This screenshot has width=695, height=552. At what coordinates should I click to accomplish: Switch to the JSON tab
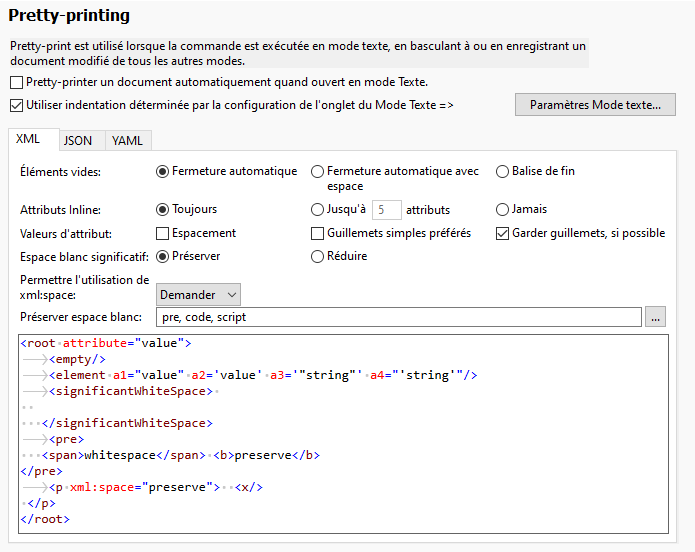78,141
